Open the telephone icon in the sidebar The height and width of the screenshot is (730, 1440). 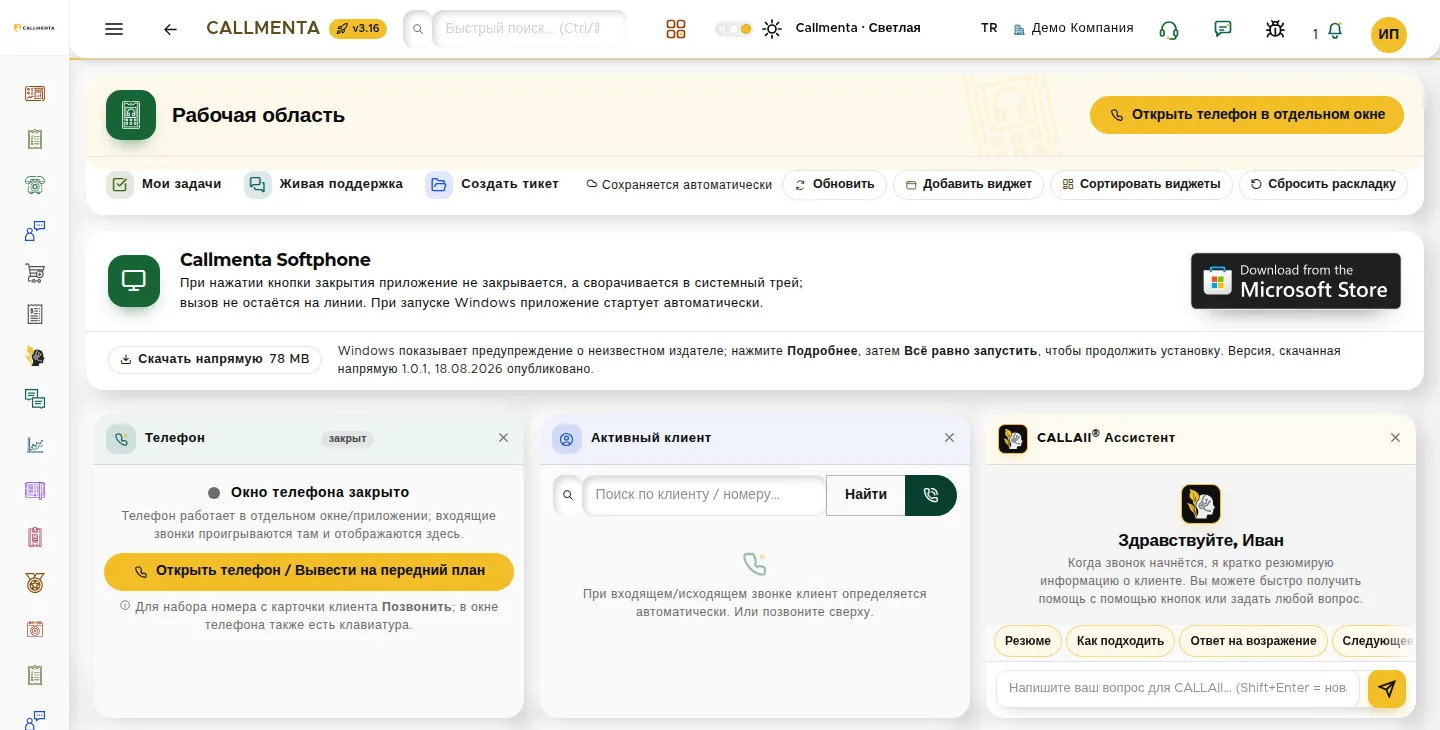click(35, 184)
